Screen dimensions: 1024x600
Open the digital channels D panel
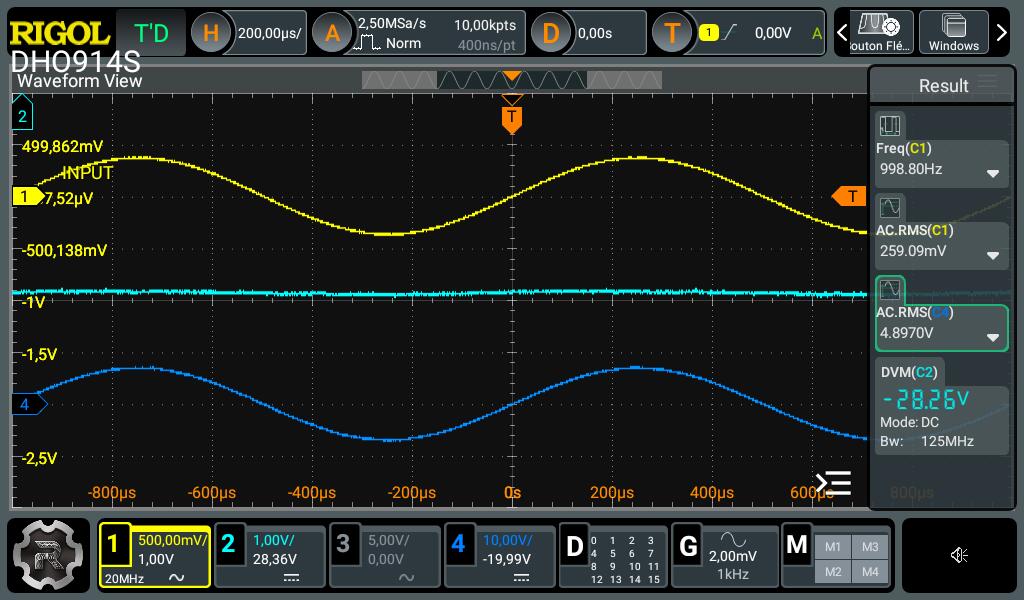click(x=574, y=546)
